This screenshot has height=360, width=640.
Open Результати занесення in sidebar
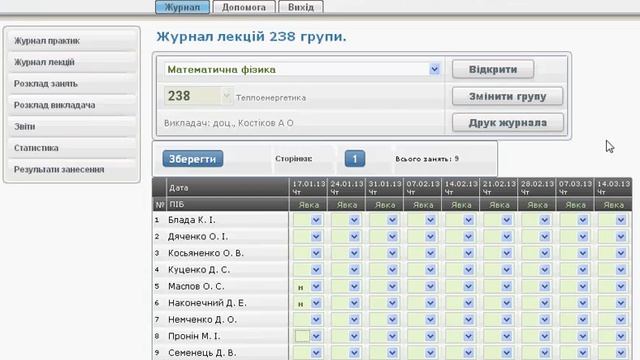click(x=72, y=169)
